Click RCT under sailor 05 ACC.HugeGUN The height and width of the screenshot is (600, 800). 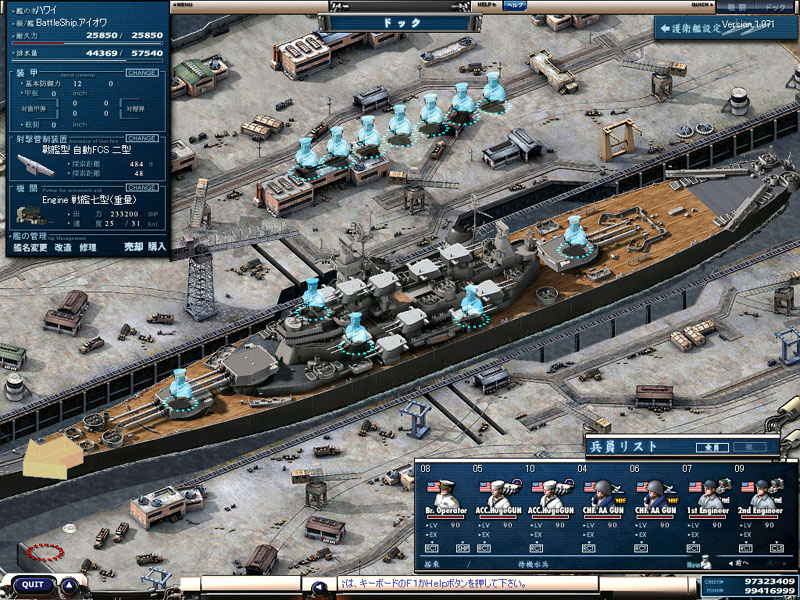click(x=484, y=548)
